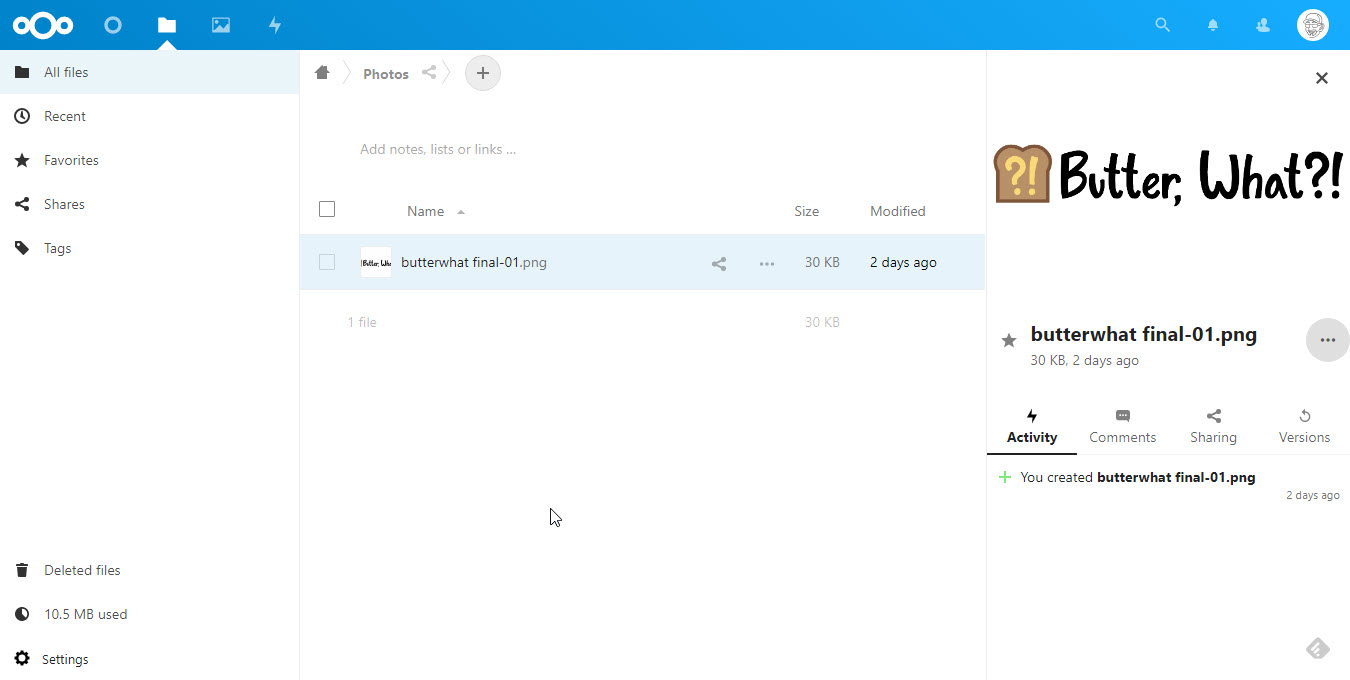Image resolution: width=1350 pixels, height=680 pixels.
Task: Switch to the Activity tab
Action: pos(1032,427)
